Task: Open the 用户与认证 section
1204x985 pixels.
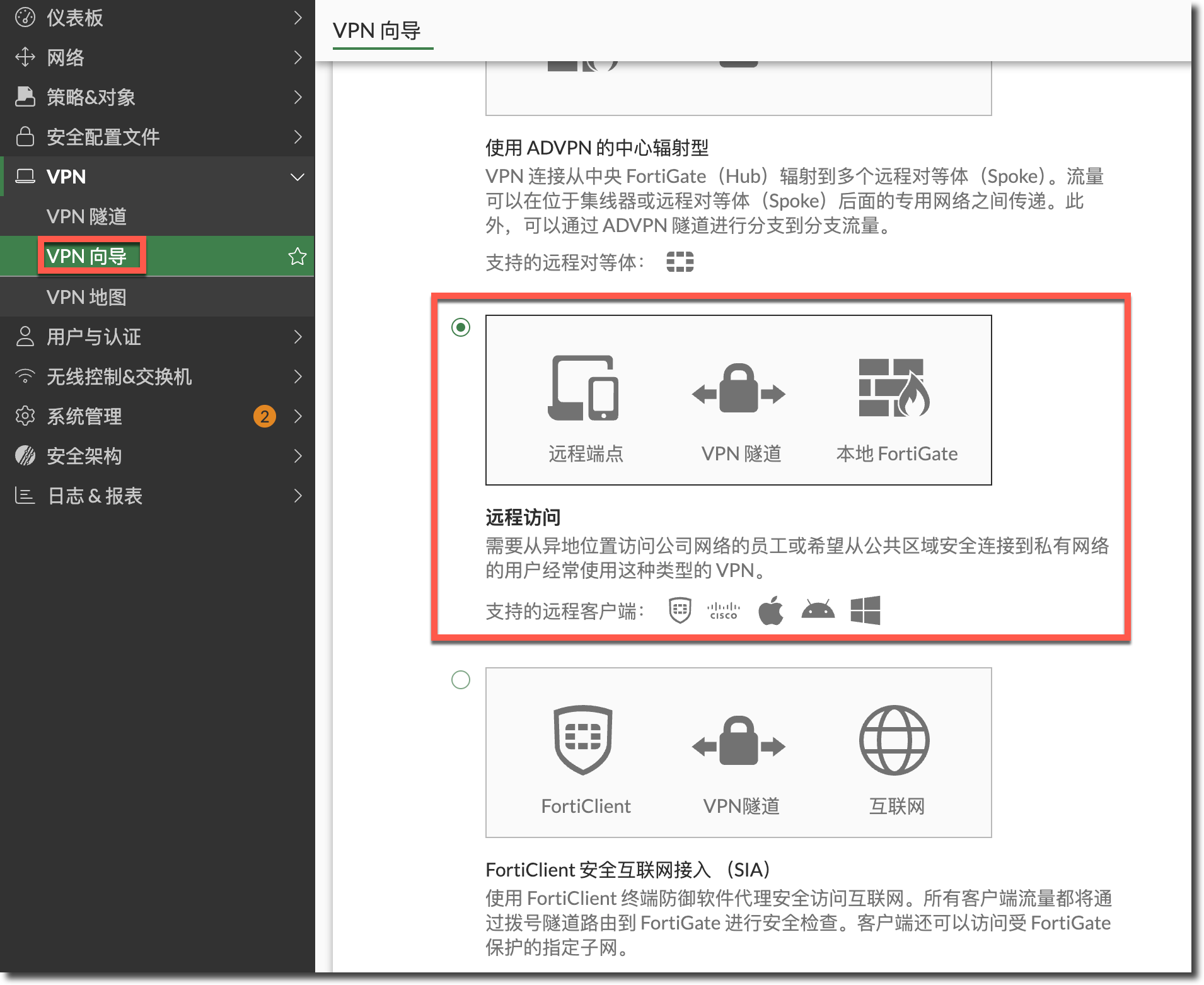Action: coord(94,337)
